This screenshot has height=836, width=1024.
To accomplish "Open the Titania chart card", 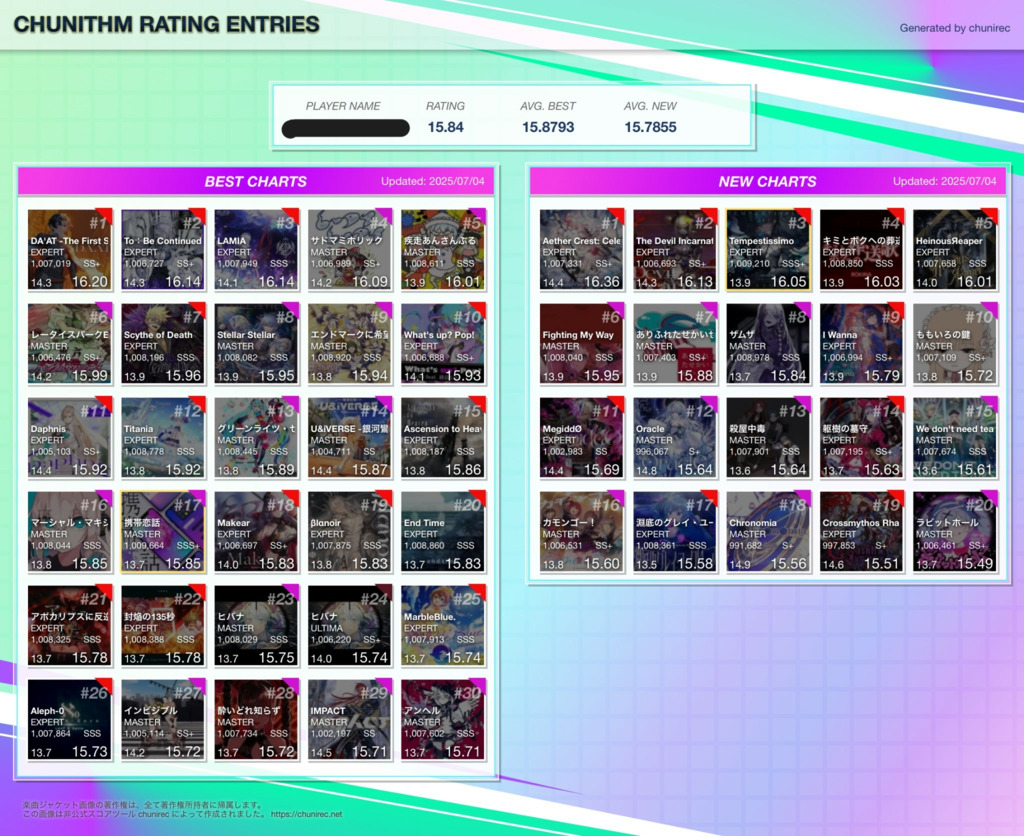I will pyautogui.click(x=163, y=438).
